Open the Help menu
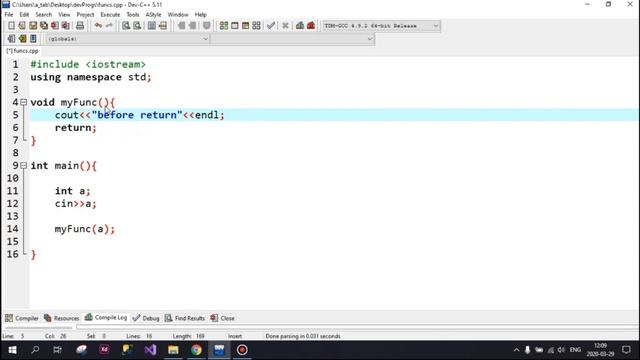This screenshot has height=360, width=640. (x=200, y=14)
